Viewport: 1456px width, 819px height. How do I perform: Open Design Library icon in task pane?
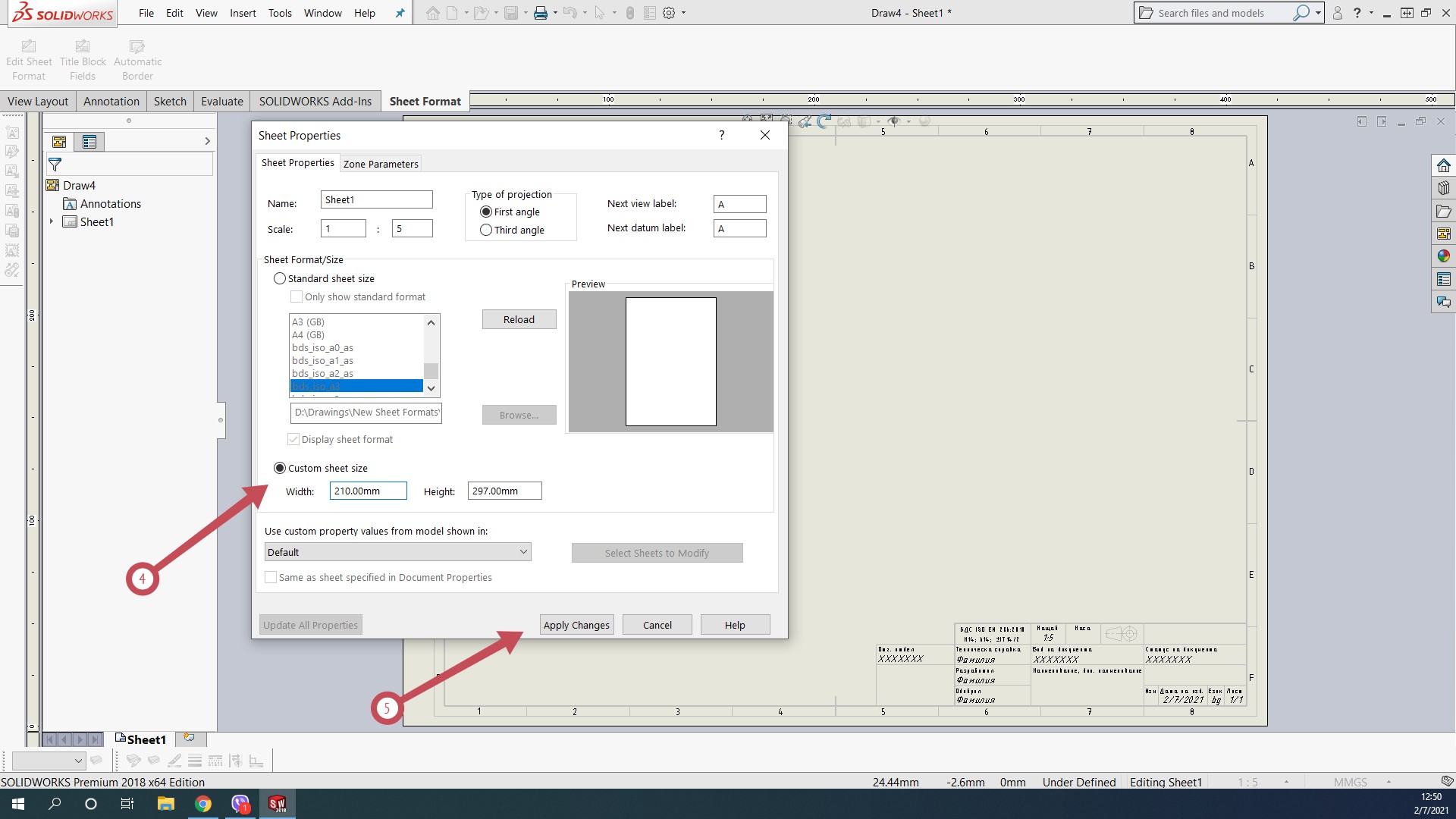click(x=1443, y=188)
